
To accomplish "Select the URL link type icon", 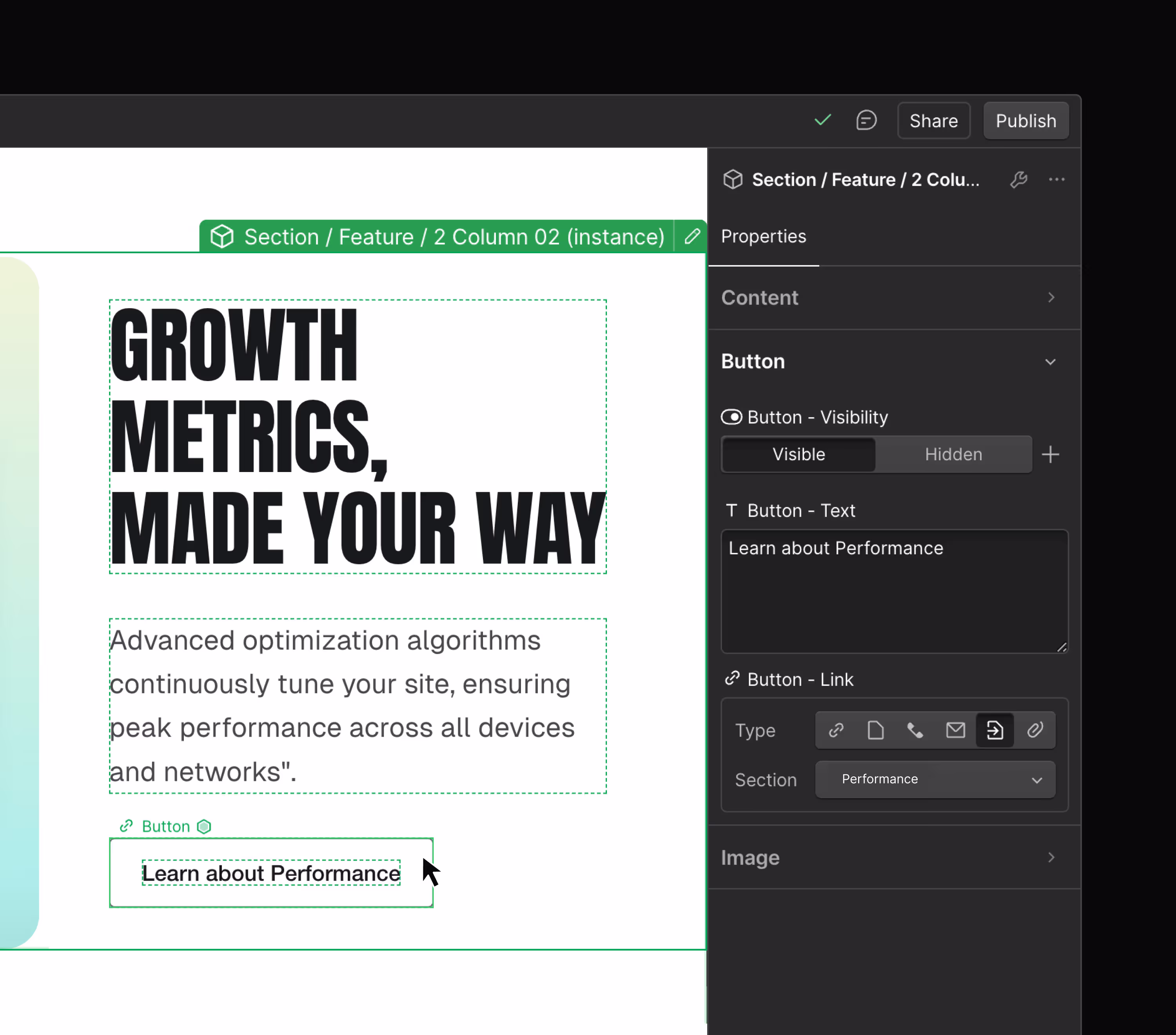I will pyautogui.click(x=836, y=730).
